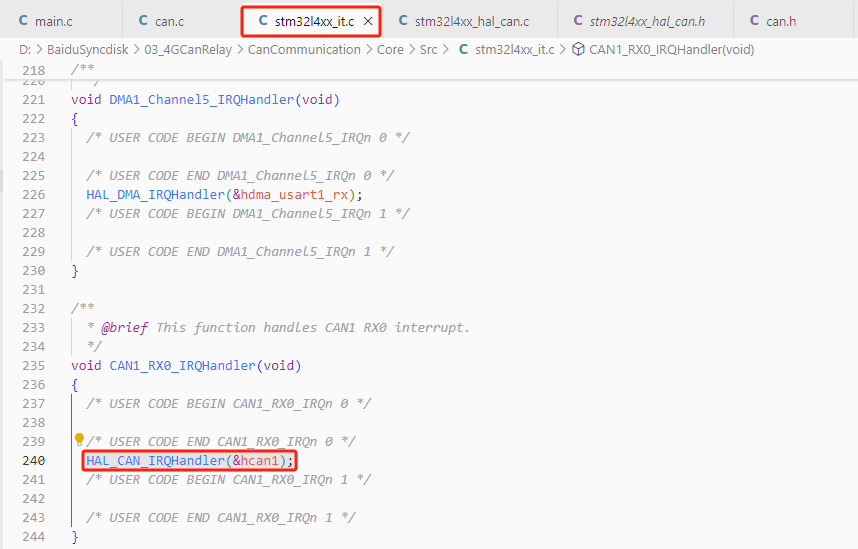
Task: Open CAN1_RX0_IRQHandler(void) breadcrumb symbol
Action: (x=671, y=50)
